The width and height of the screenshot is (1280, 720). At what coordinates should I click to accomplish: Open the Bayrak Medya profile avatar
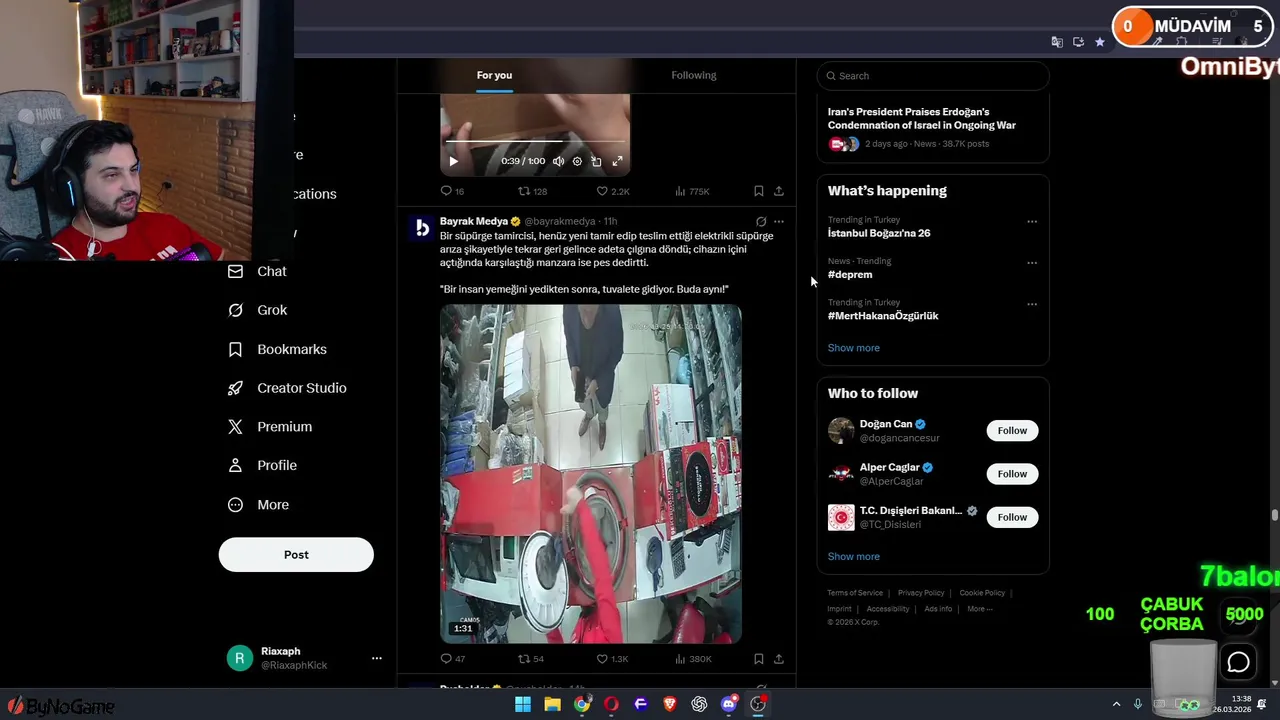[x=422, y=229]
